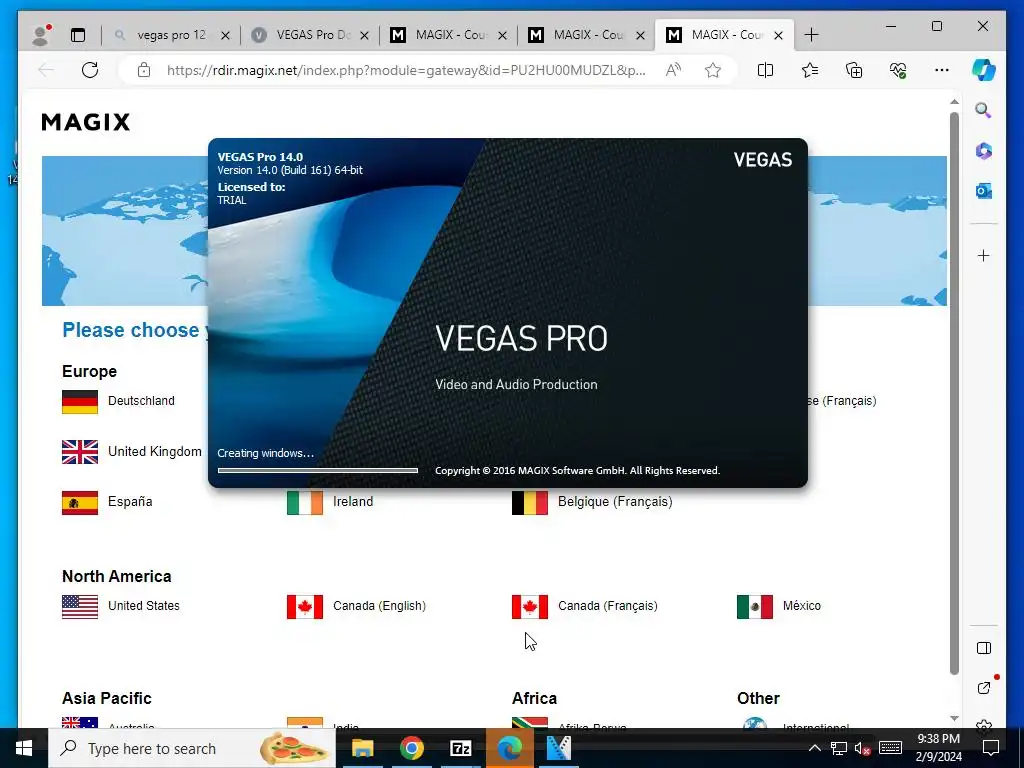1024x768 pixels.
Task: Choose United Kingdom
Action: point(155,451)
